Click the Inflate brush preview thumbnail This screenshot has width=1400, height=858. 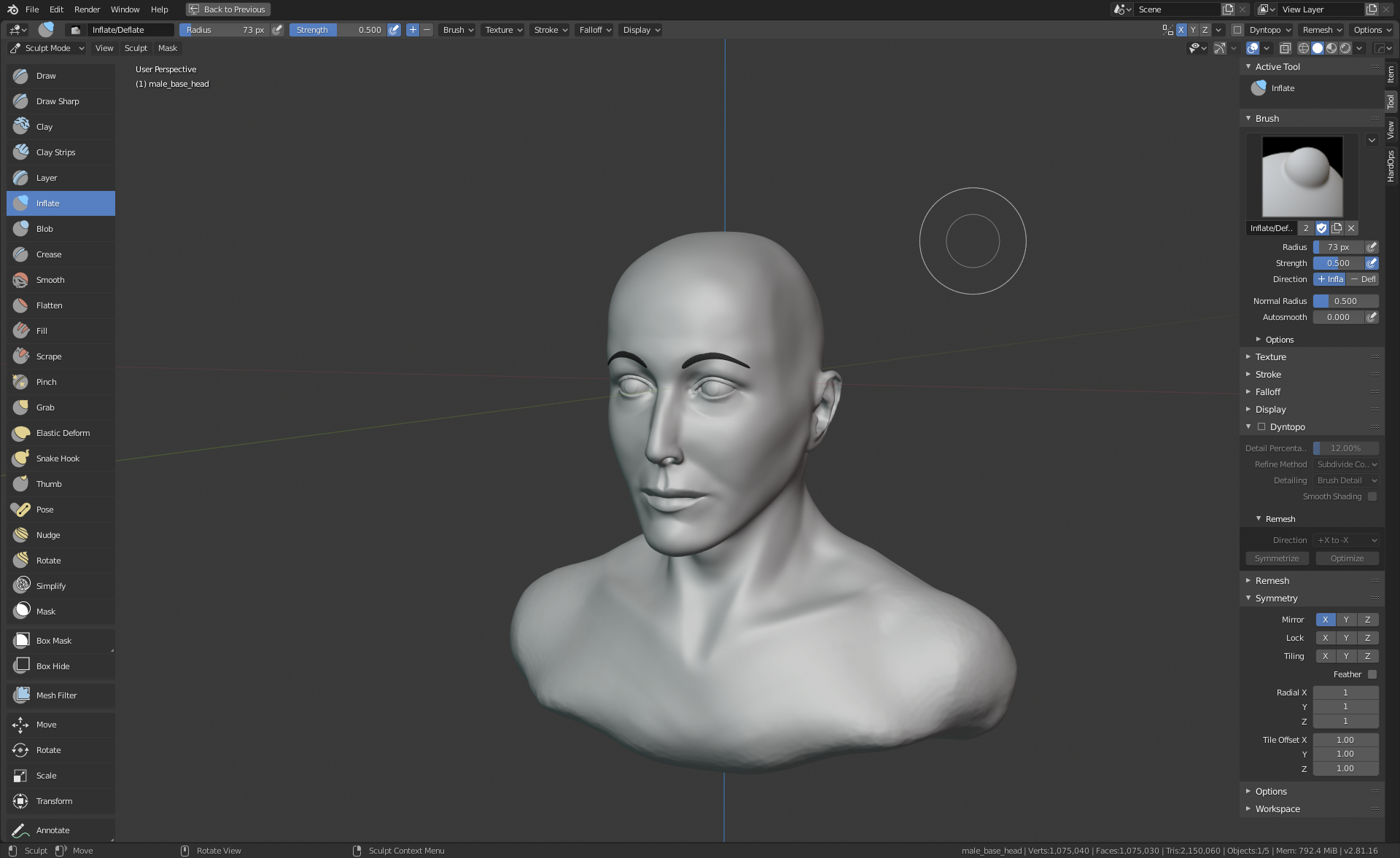[x=1302, y=176]
